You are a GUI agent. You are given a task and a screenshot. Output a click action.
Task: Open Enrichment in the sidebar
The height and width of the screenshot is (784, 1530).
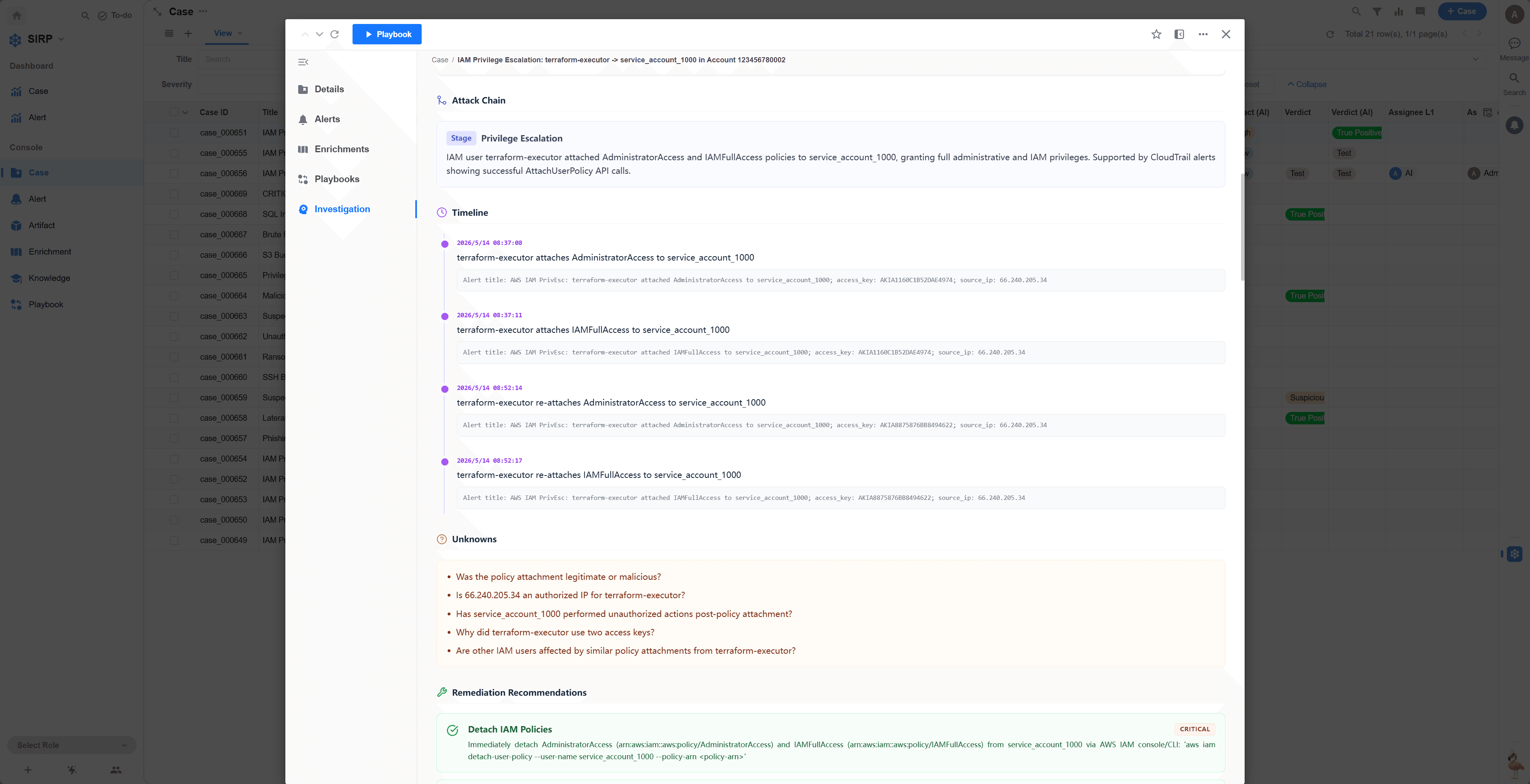(50, 251)
